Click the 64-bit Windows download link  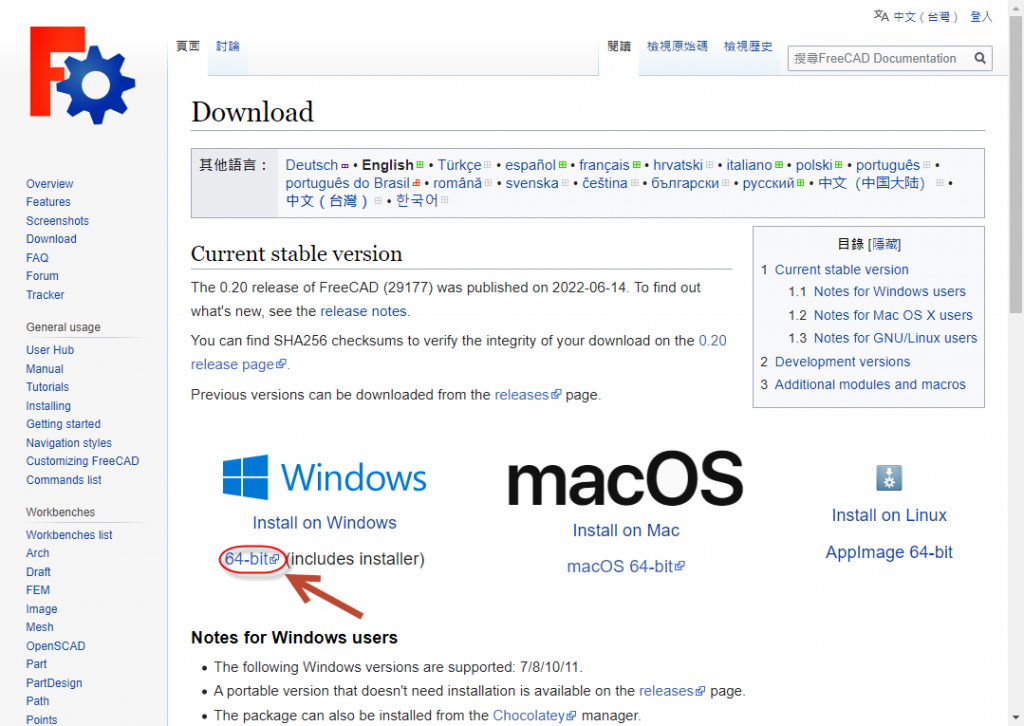247,559
